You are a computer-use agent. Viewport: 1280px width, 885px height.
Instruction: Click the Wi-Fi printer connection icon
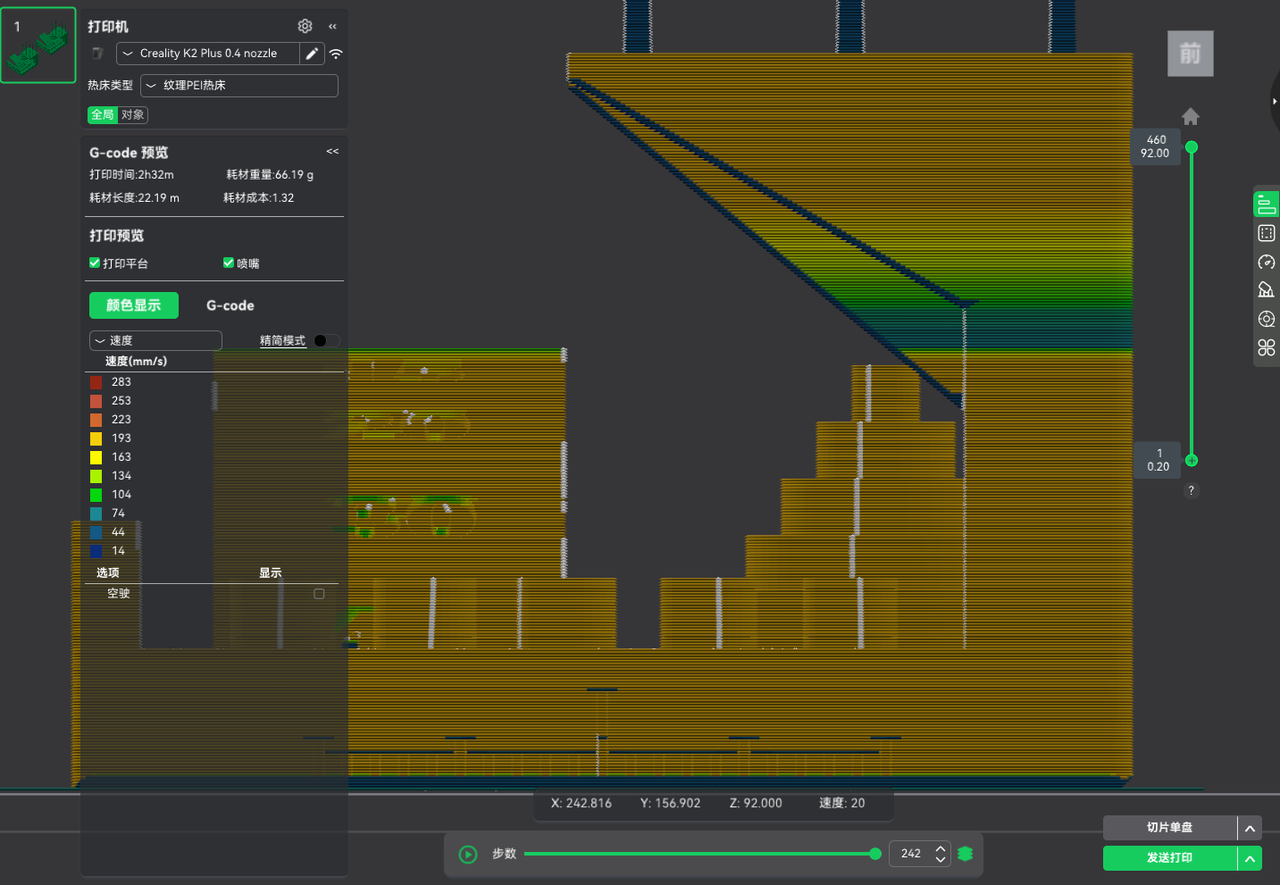pyautogui.click(x=336, y=54)
